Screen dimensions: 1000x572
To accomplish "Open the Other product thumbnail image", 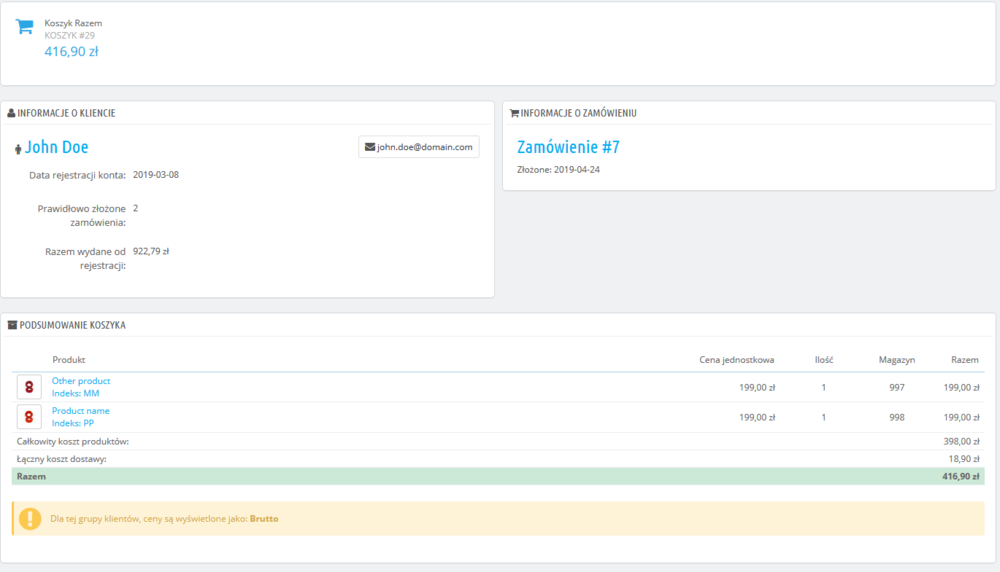I will coord(29,386).
